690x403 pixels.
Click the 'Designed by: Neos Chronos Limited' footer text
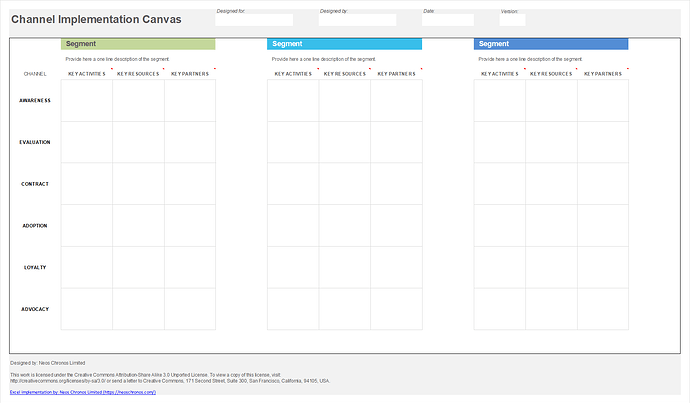48,363
